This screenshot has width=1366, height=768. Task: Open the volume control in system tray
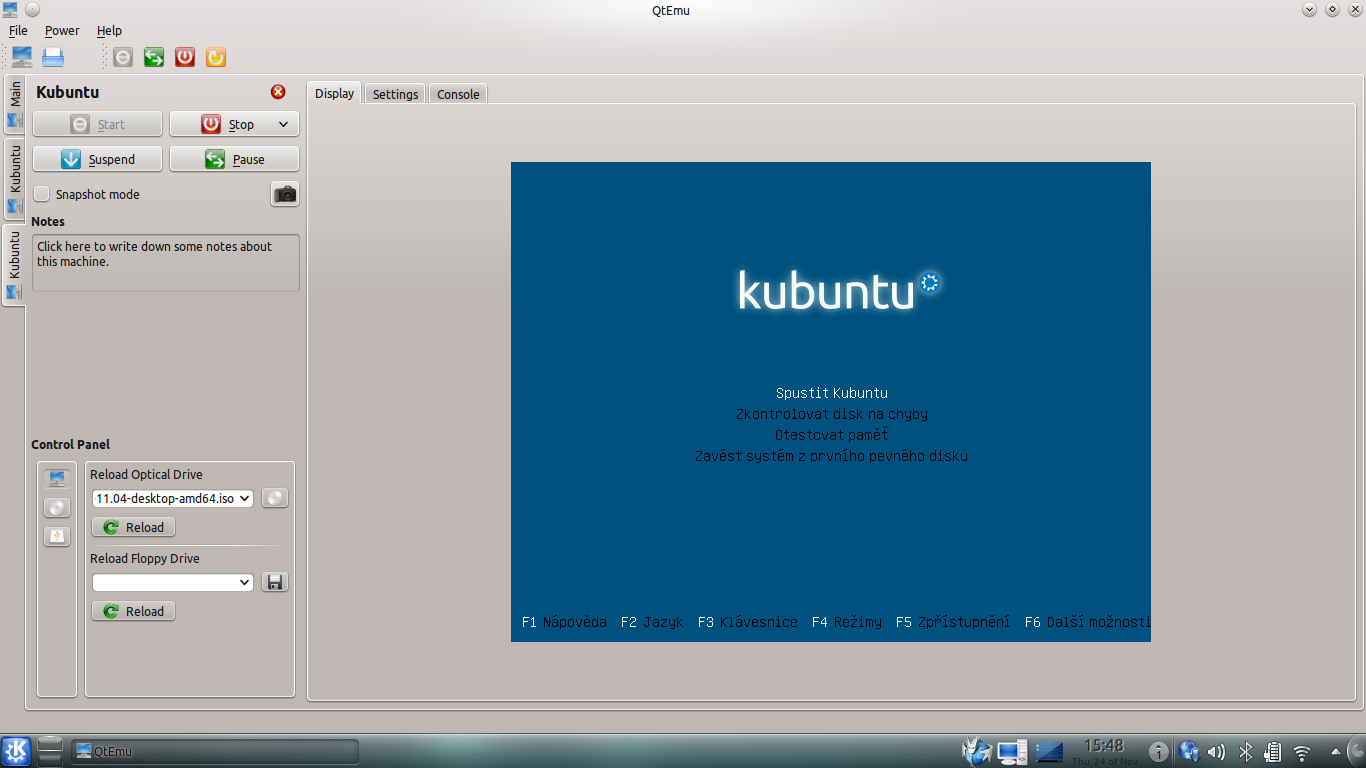pyautogui.click(x=1216, y=752)
